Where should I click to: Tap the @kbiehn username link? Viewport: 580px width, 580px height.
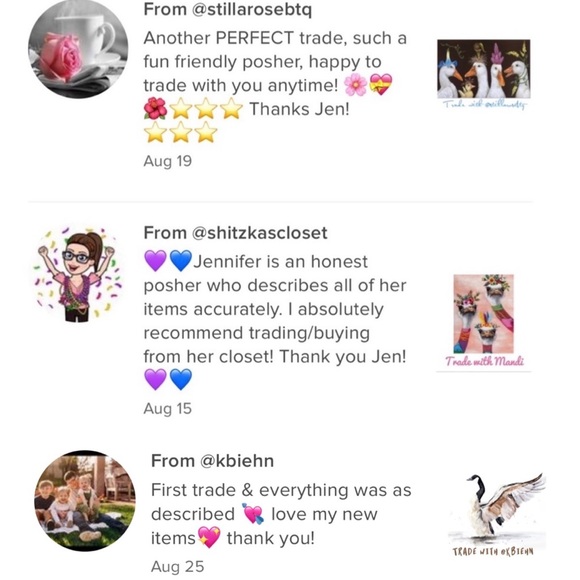[x=237, y=461]
